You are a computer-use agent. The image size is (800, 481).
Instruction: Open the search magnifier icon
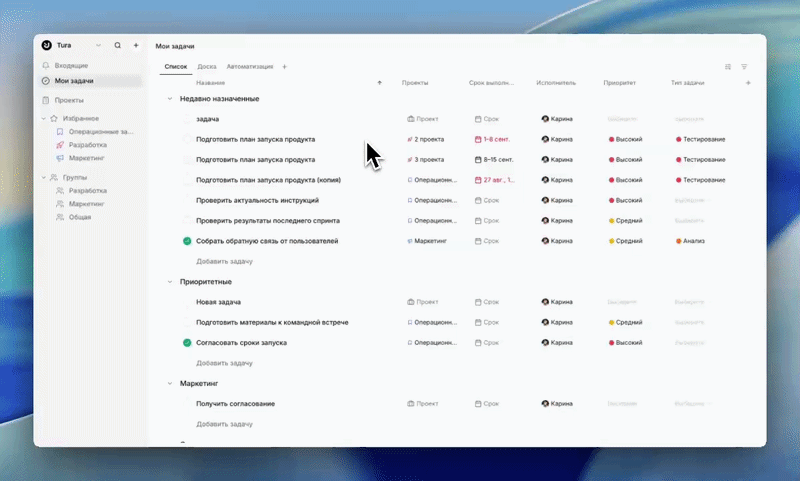[117, 45]
